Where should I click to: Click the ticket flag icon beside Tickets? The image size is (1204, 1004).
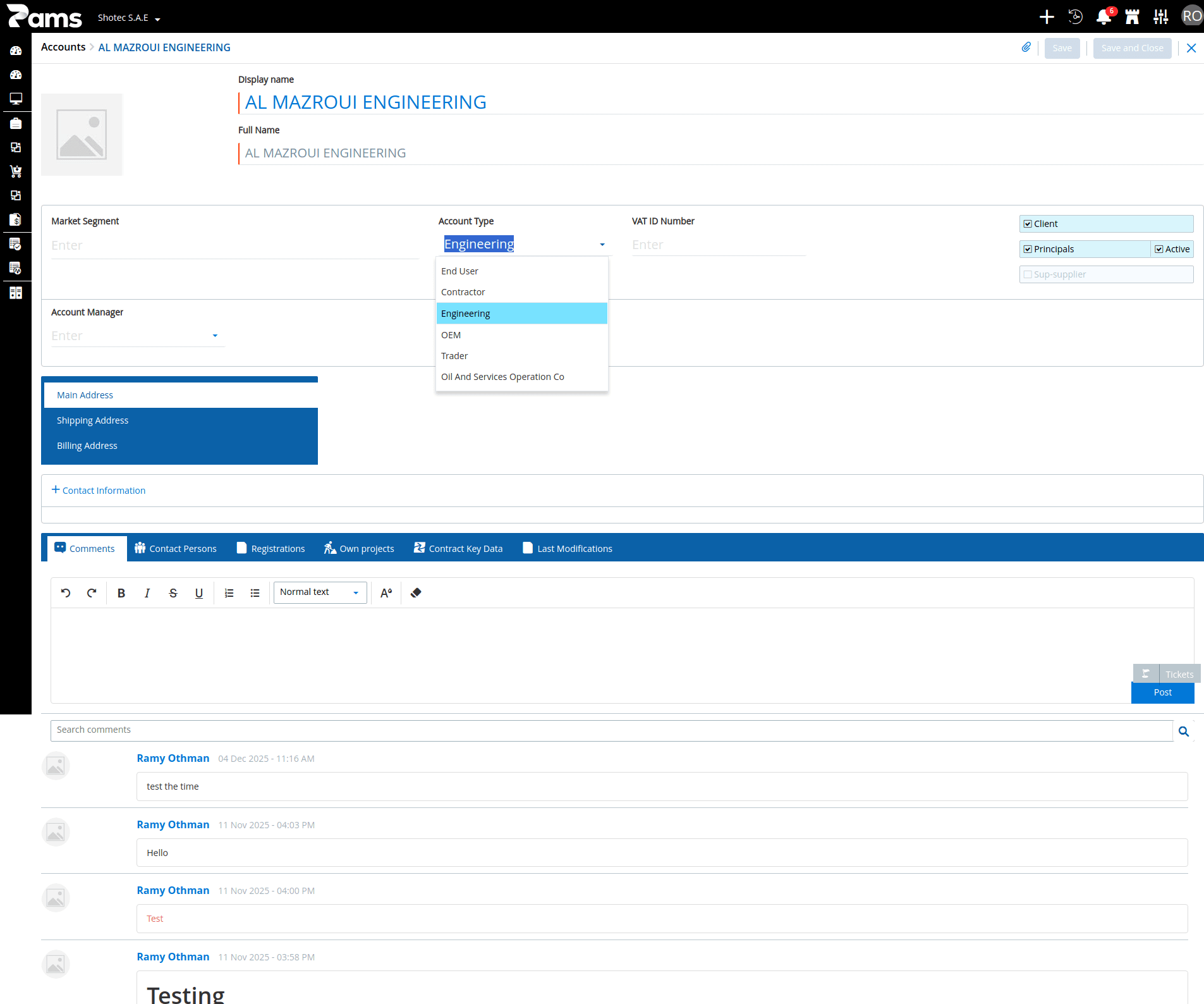pyautogui.click(x=1146, y=674)
